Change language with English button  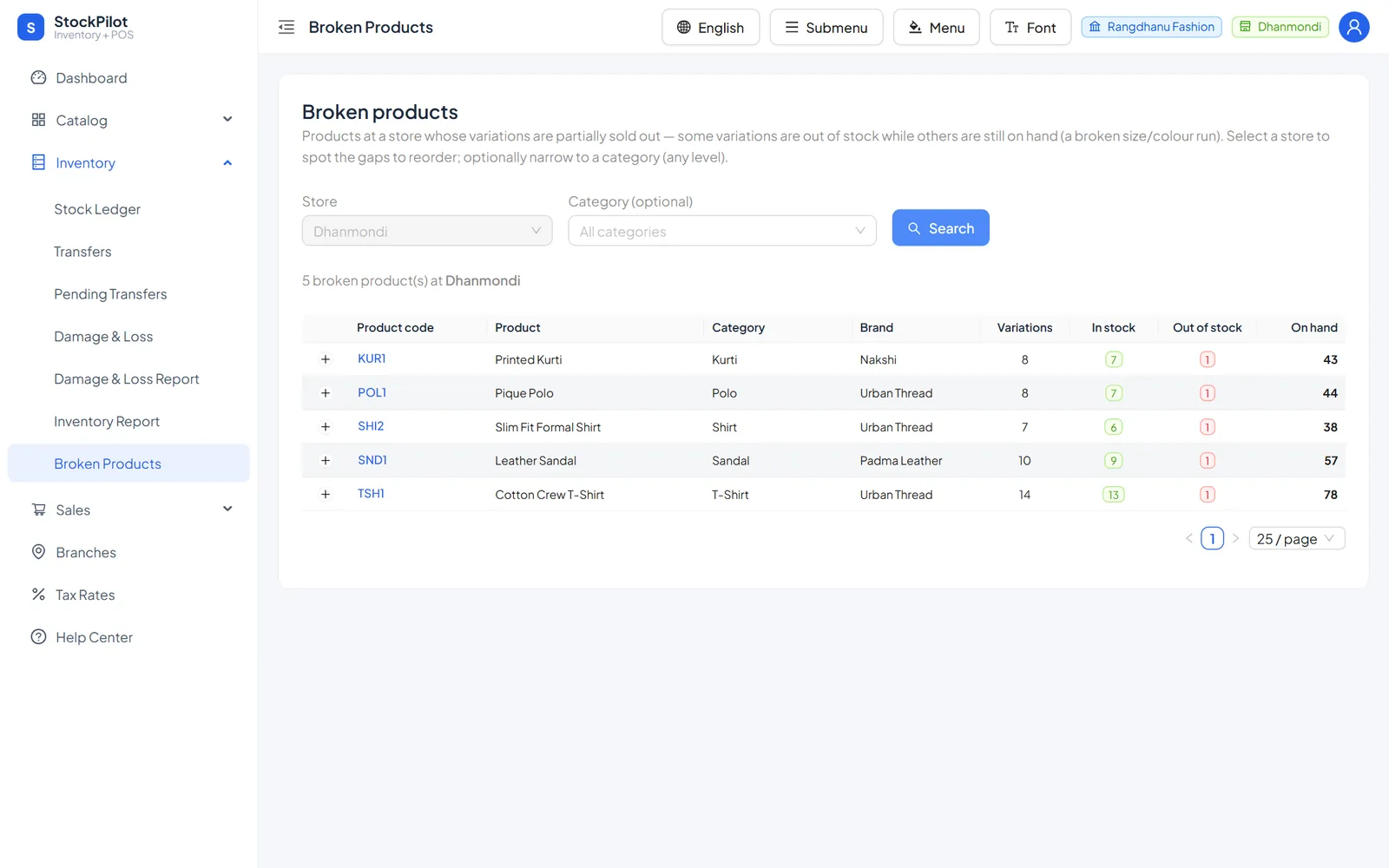(x=710, y=27)
